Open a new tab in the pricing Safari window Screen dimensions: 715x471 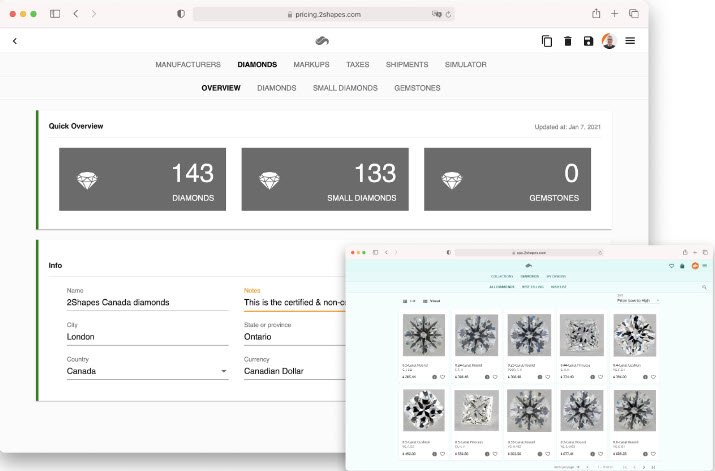614,14
